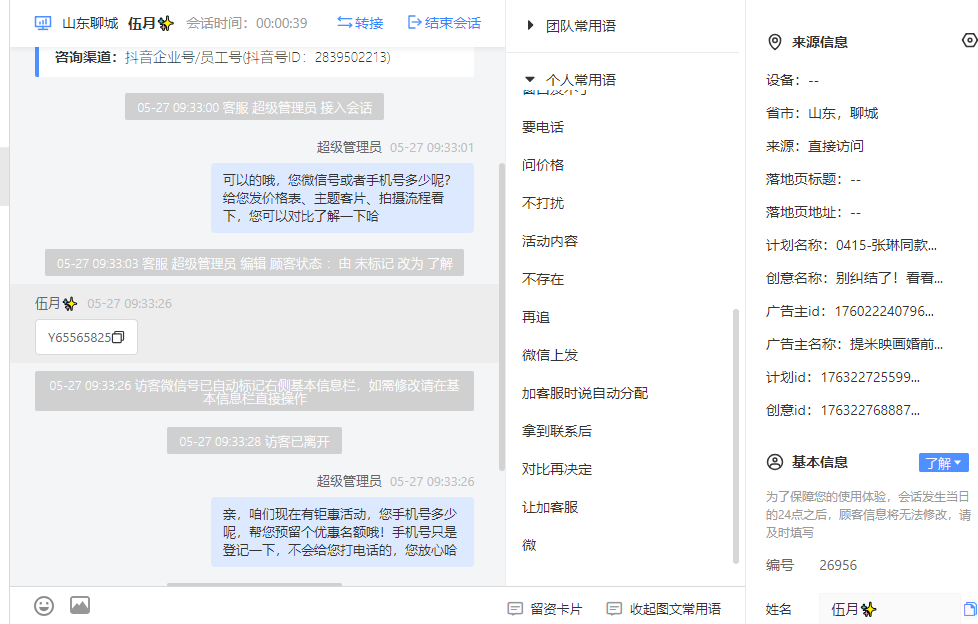Click the 广告主id value 176022240796...
This screenshot has height=624, width=978.
[884, 311]
